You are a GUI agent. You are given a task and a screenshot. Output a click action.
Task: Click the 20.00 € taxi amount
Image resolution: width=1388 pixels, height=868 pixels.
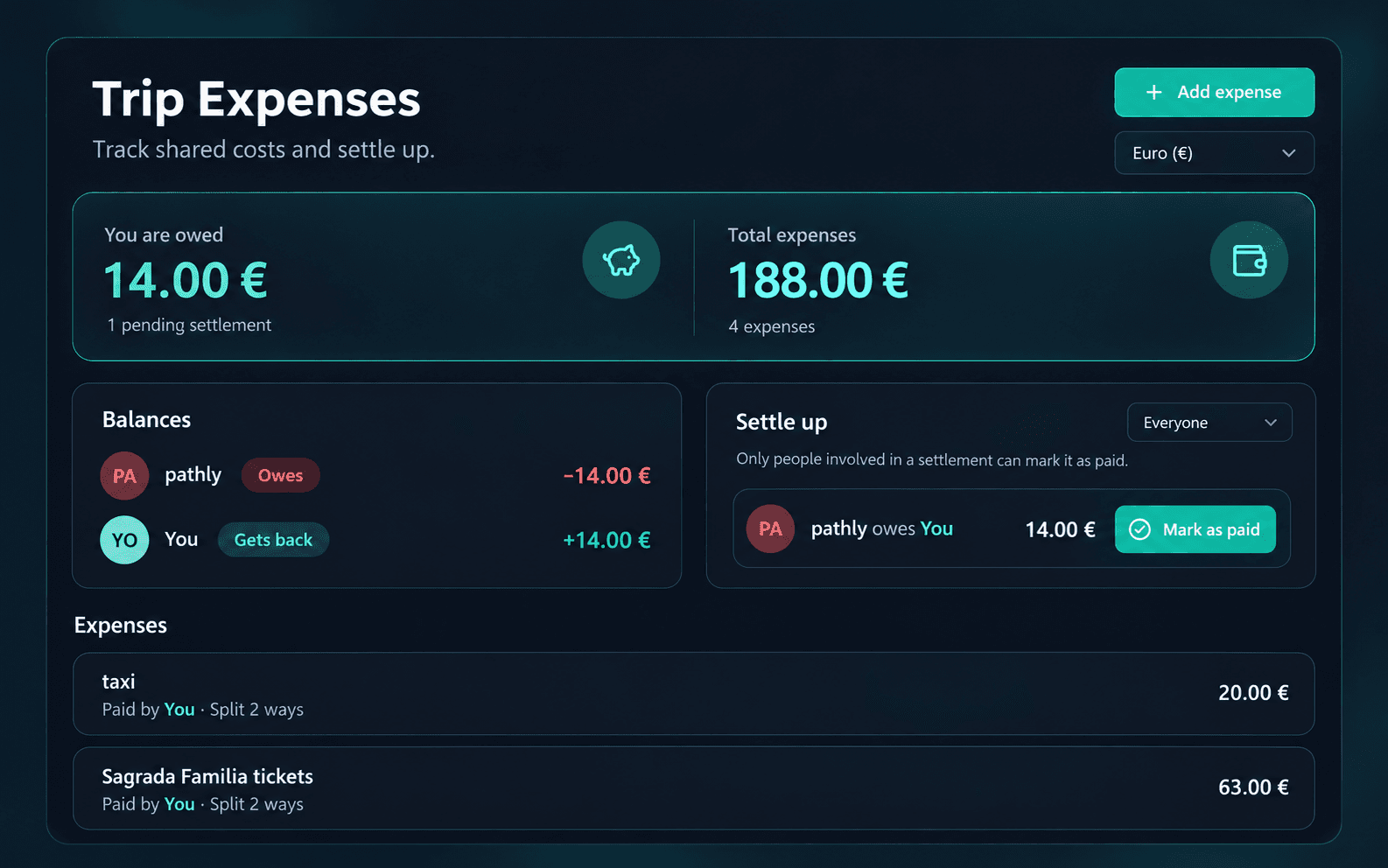(1253, 693)
